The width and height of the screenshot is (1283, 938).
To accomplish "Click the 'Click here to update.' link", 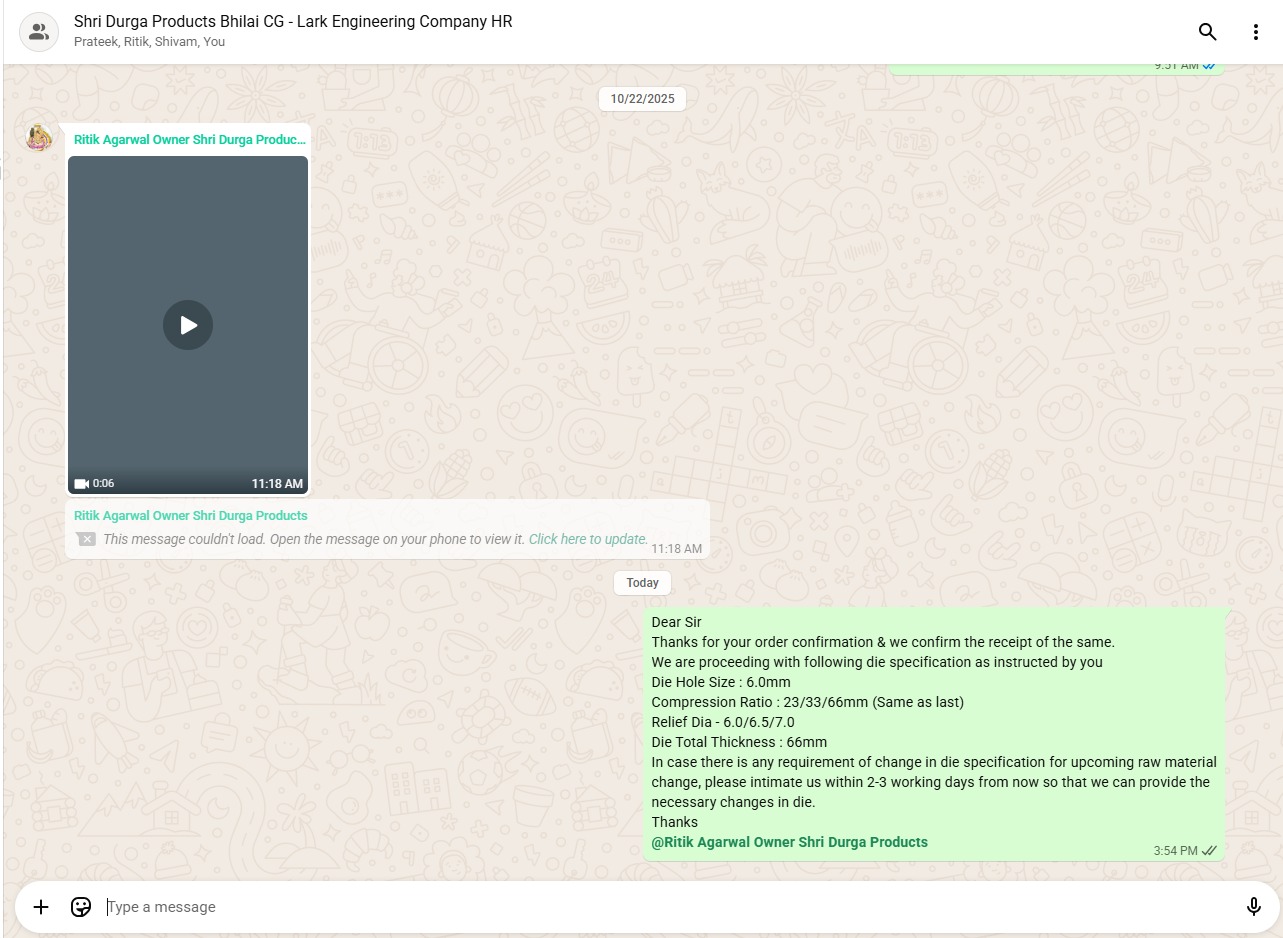I will [588, 539].
